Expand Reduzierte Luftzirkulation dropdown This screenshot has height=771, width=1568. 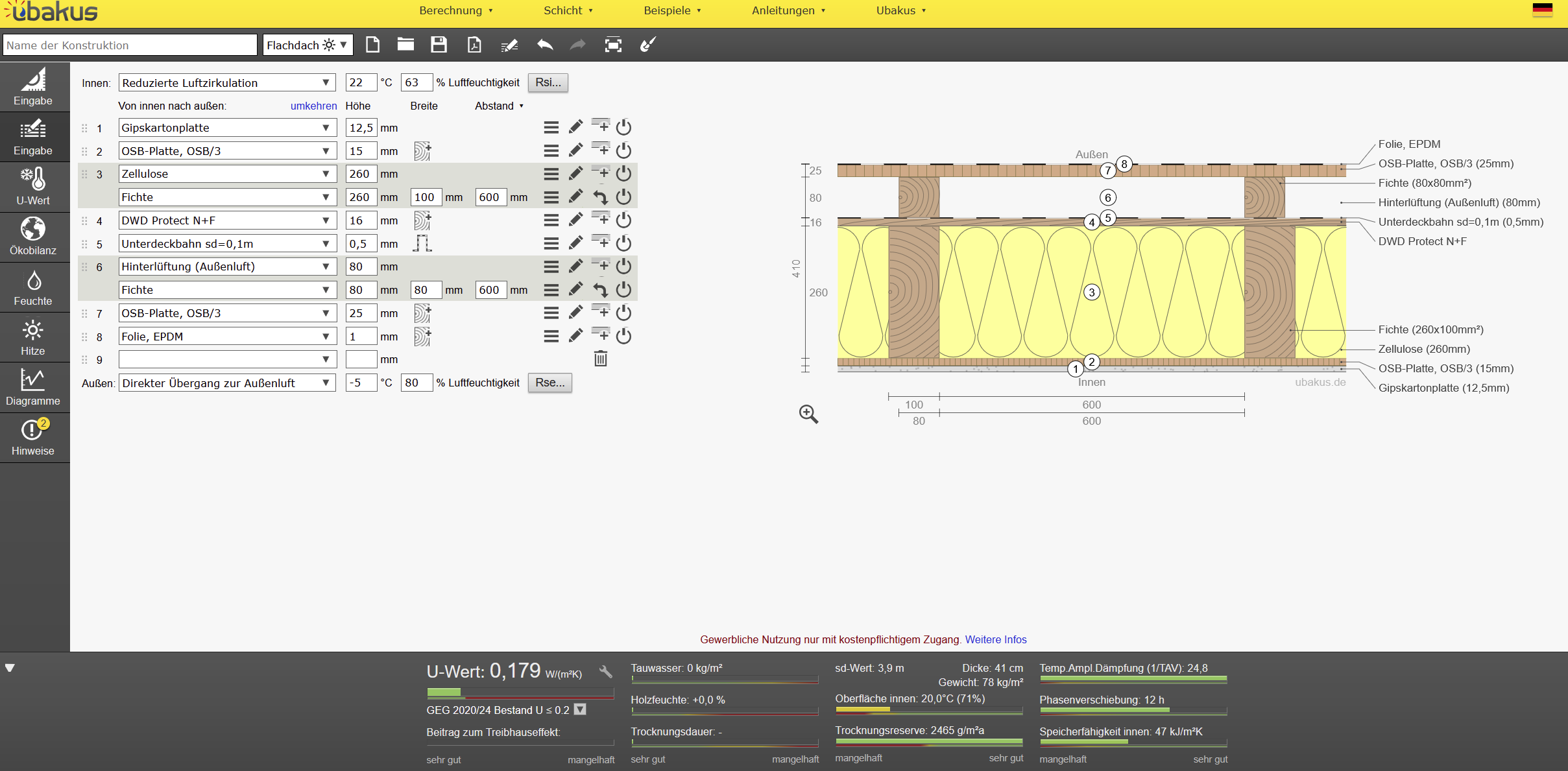(227, 82)
